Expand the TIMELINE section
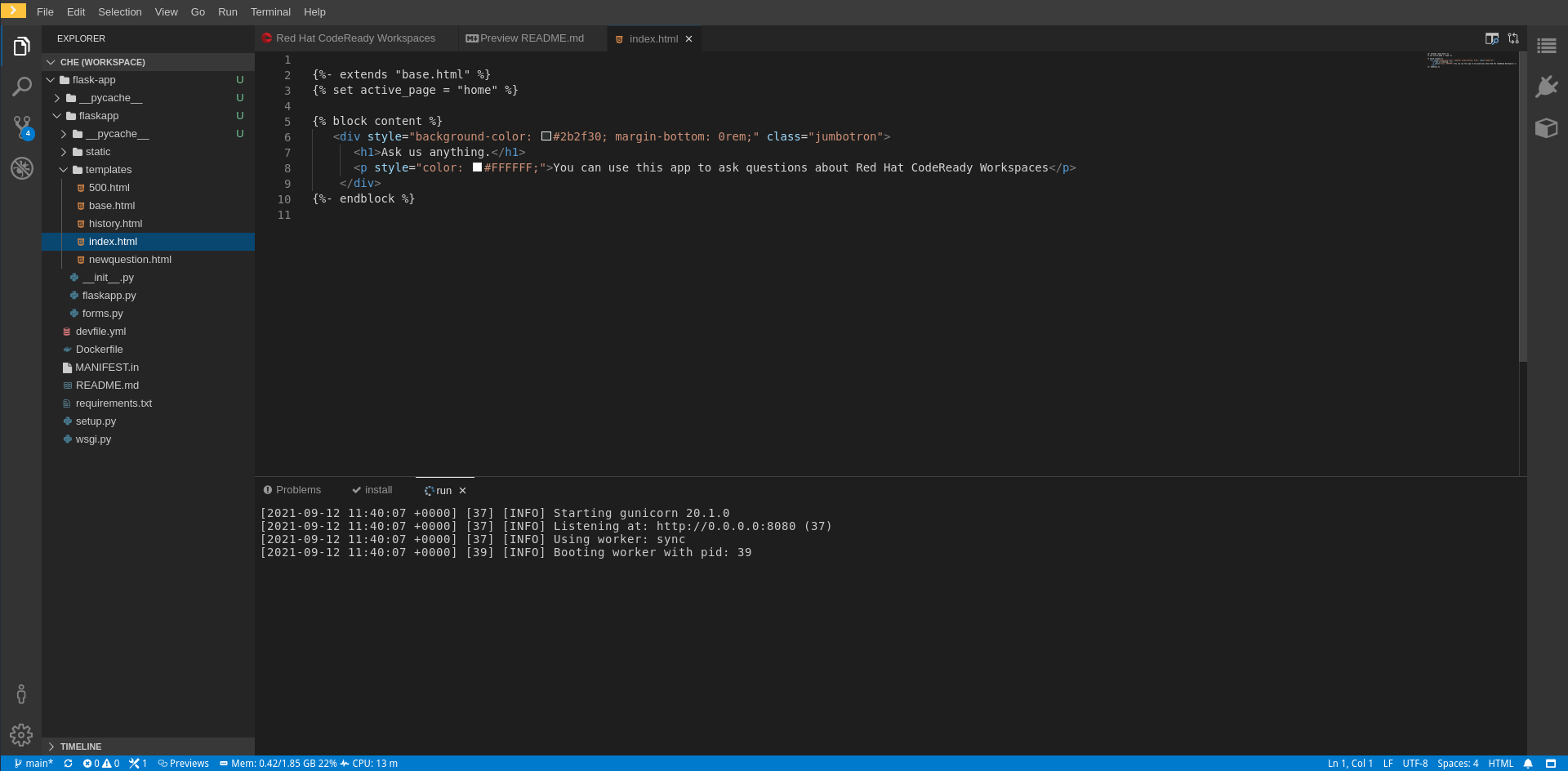This screenshot has height=771, width=1568. coord(80,746)
